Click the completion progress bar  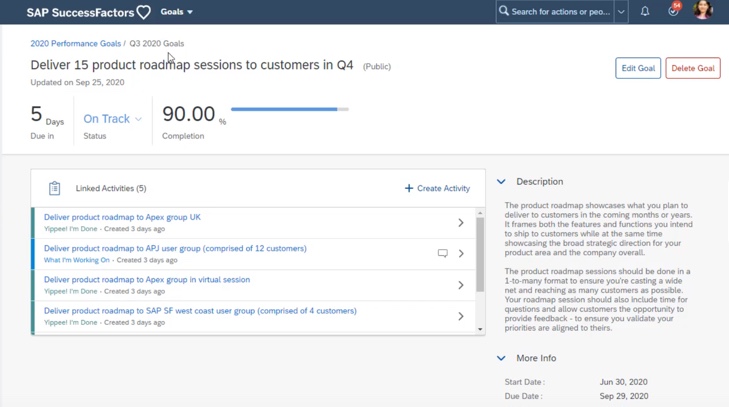[289, 109]
